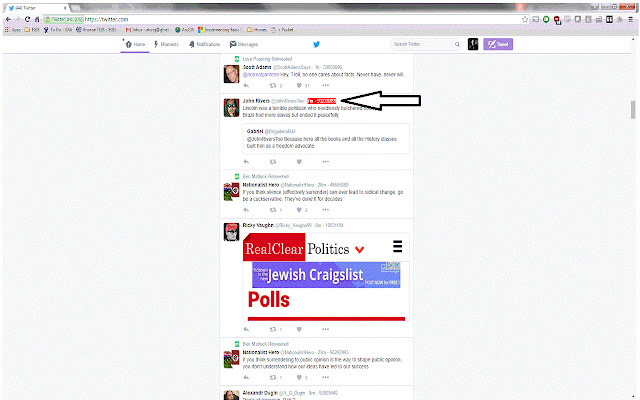The image size is (640, 400).
Task: Open more options on Scott Adams tweet
Action: (x=325, y=85)
